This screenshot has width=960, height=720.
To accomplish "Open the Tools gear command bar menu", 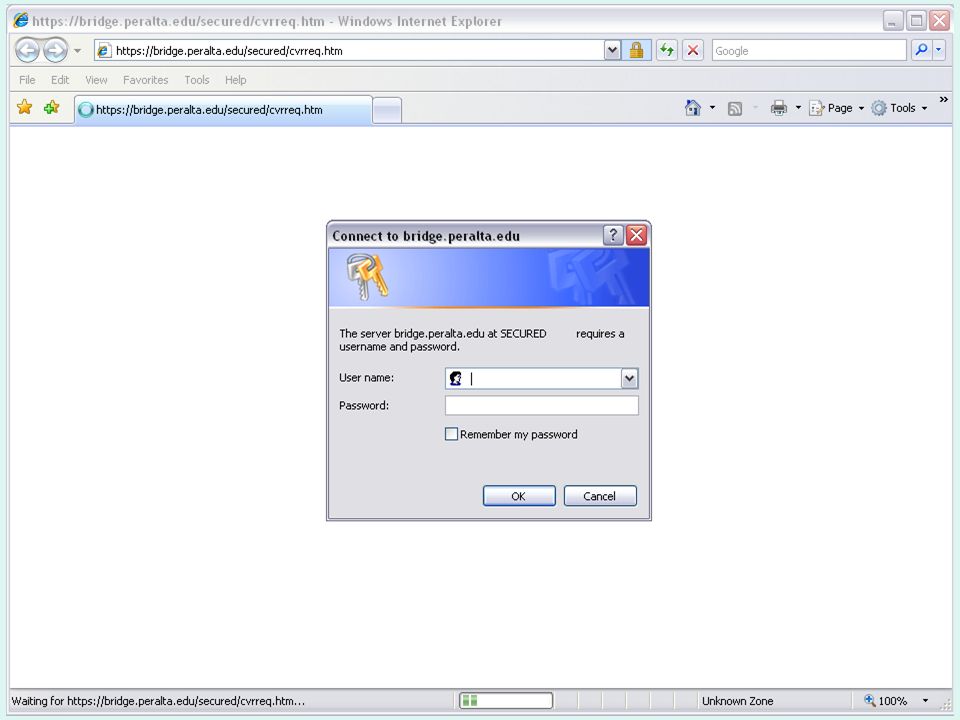I will pos(899,108).
